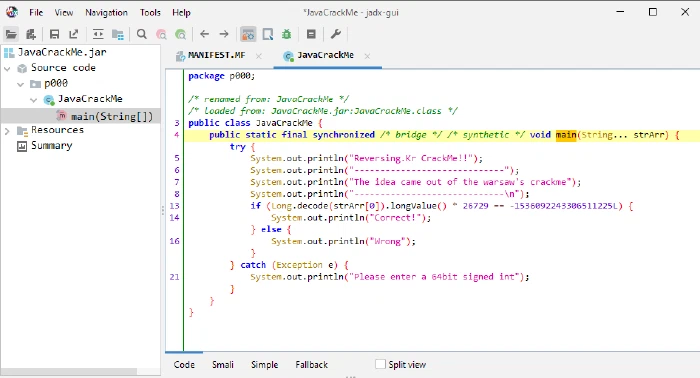Toggle the Flatten packages toolbar icon
This screenshot has height=378, width=700.
tap(118, 34)
